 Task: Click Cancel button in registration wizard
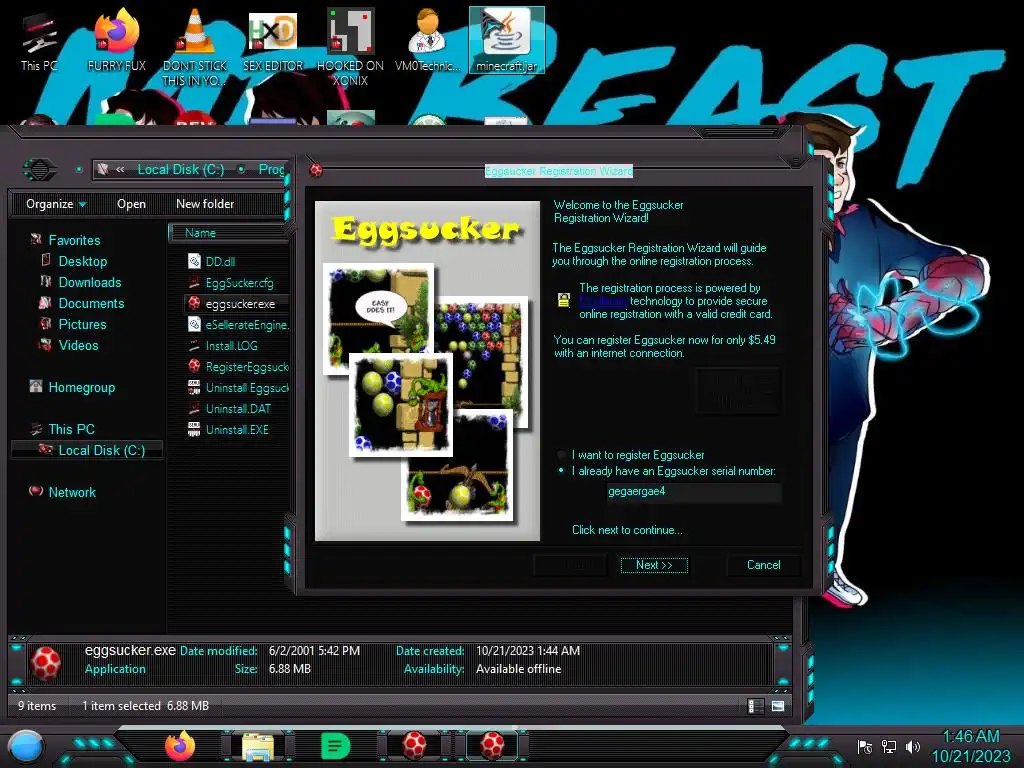pos(763,565)
